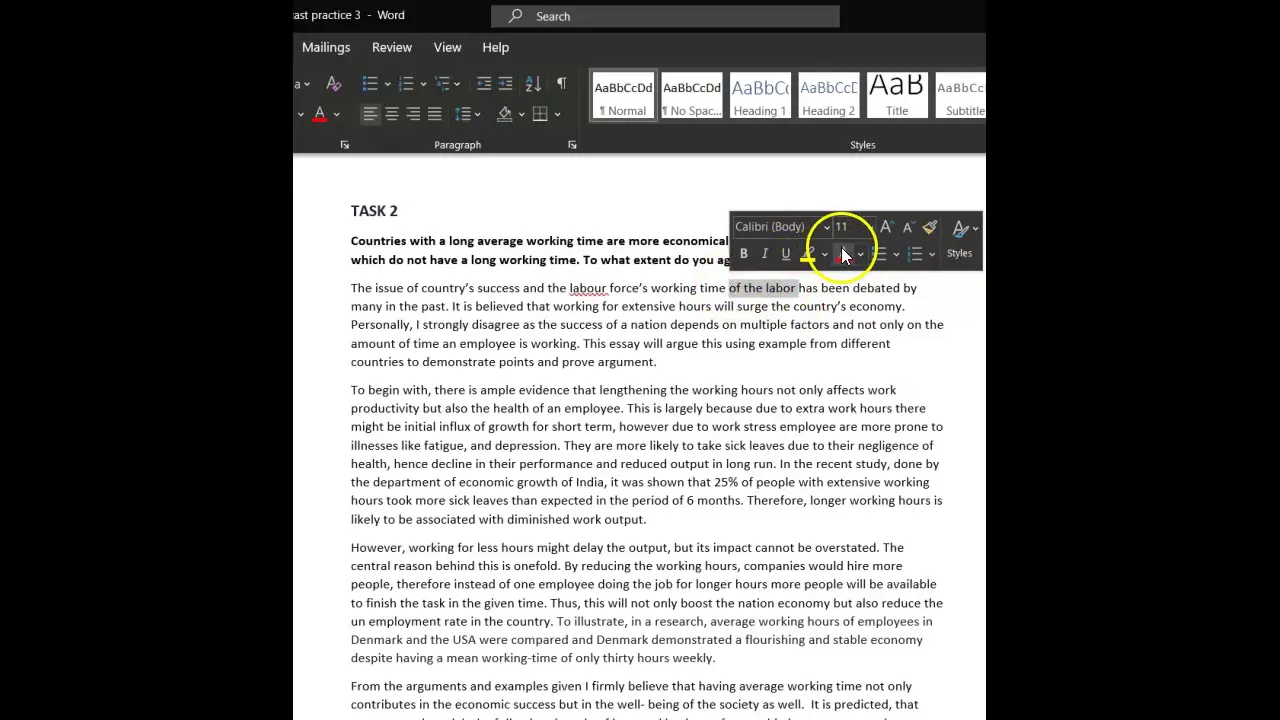Viewport: 1280px width, 720px height.
Task: Open the Shading color dropdown arrow
Action: [521, 114]
